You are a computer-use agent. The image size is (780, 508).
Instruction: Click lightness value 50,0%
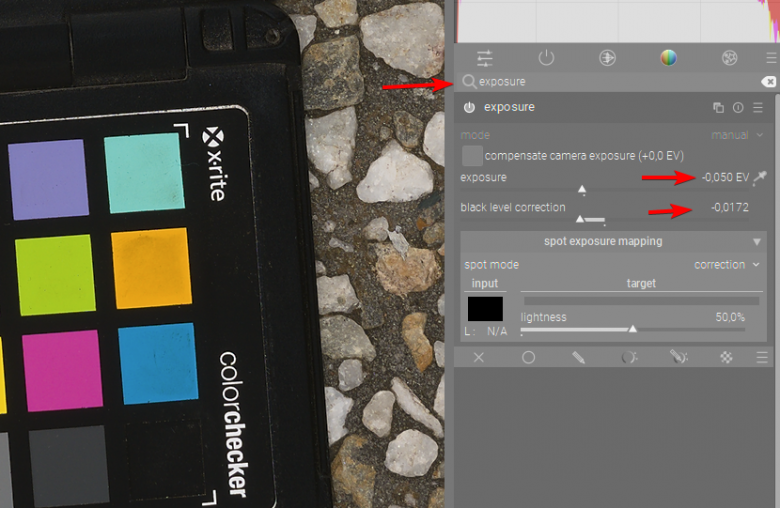tap(730, 317)
